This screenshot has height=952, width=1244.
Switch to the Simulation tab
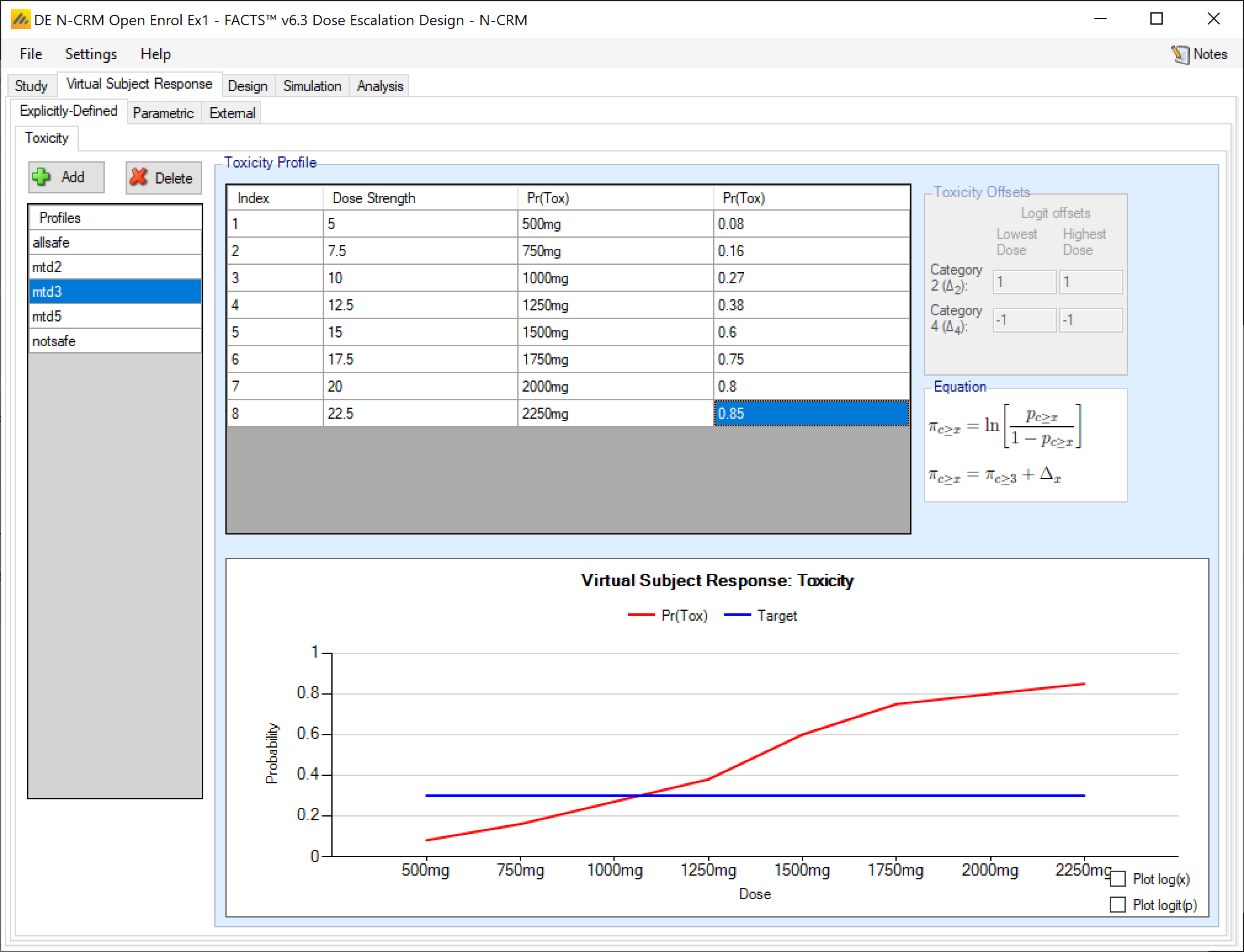tap(312, 86)
